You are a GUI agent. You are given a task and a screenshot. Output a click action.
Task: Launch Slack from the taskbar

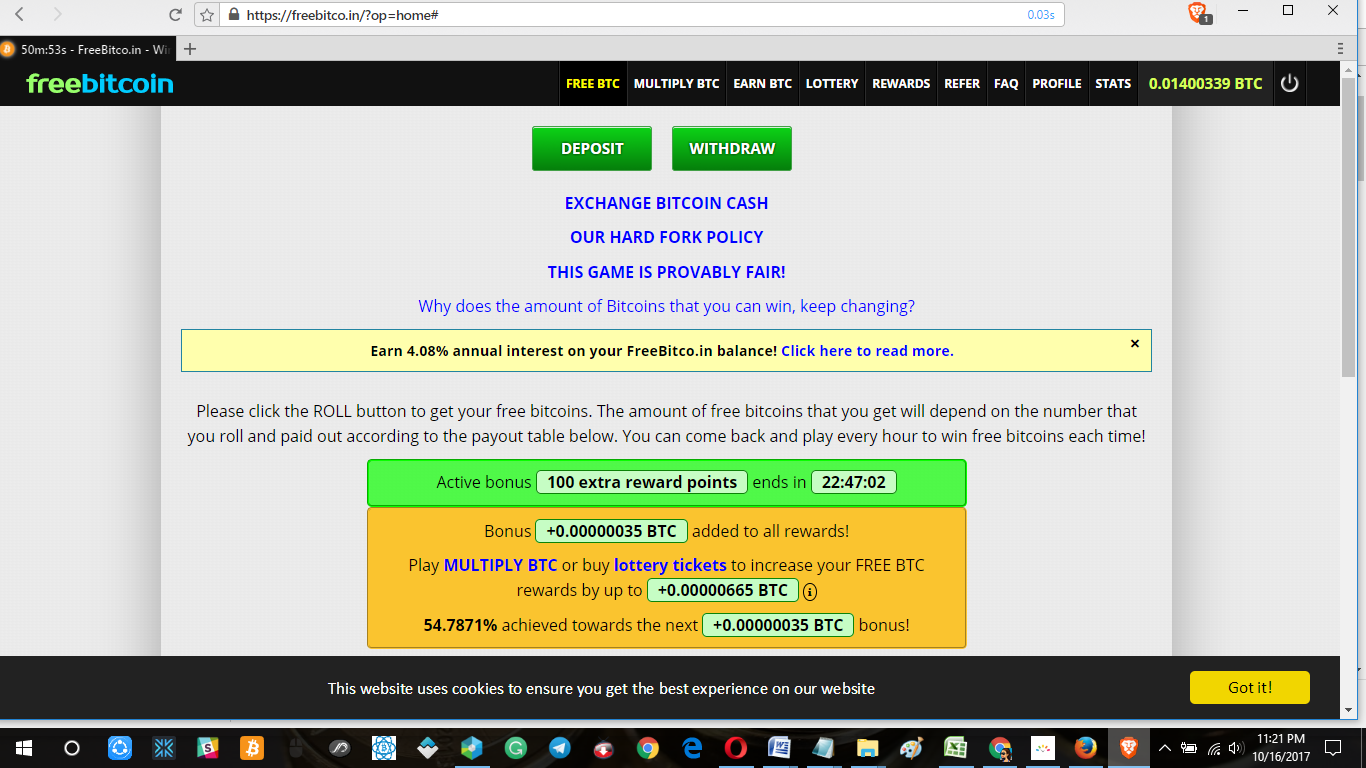coord(207,748)
